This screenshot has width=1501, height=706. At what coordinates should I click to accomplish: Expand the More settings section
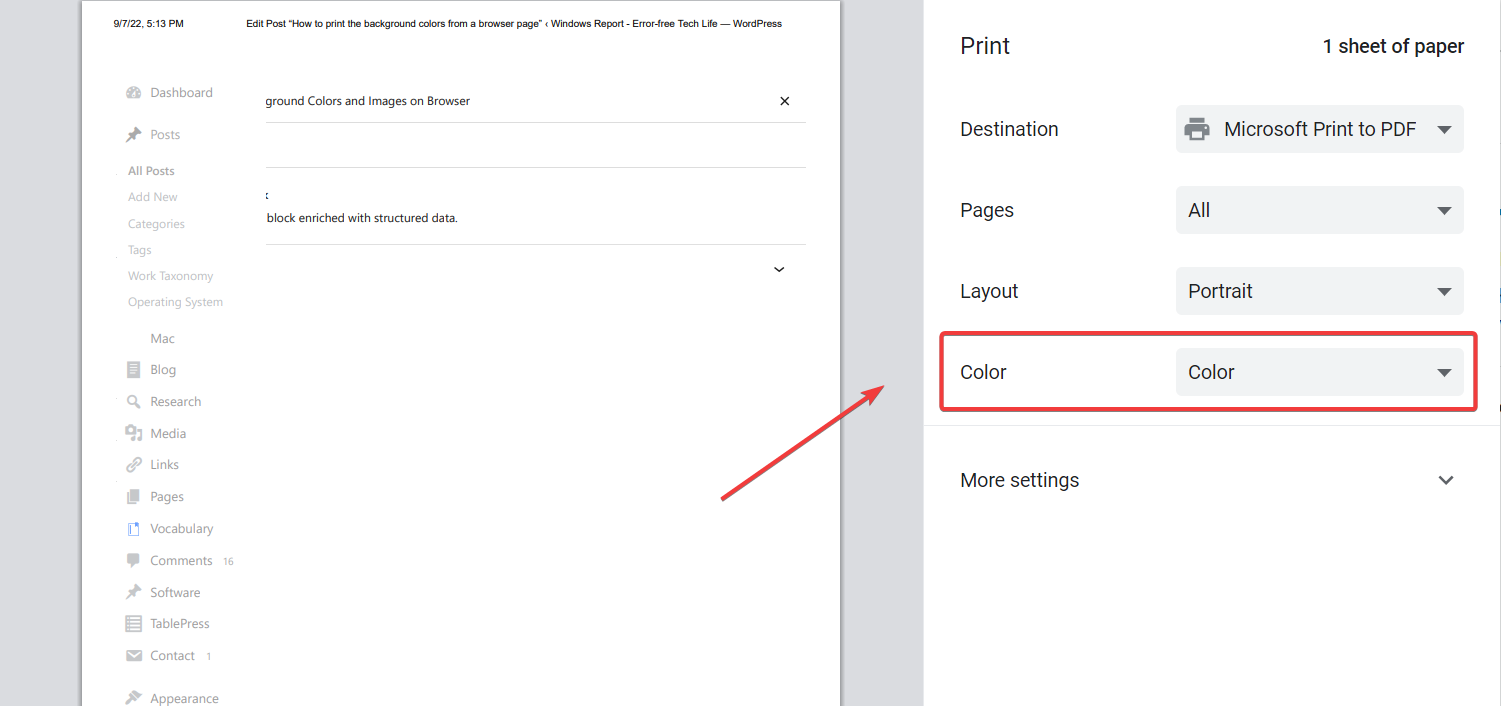[x=1207, y=480]
